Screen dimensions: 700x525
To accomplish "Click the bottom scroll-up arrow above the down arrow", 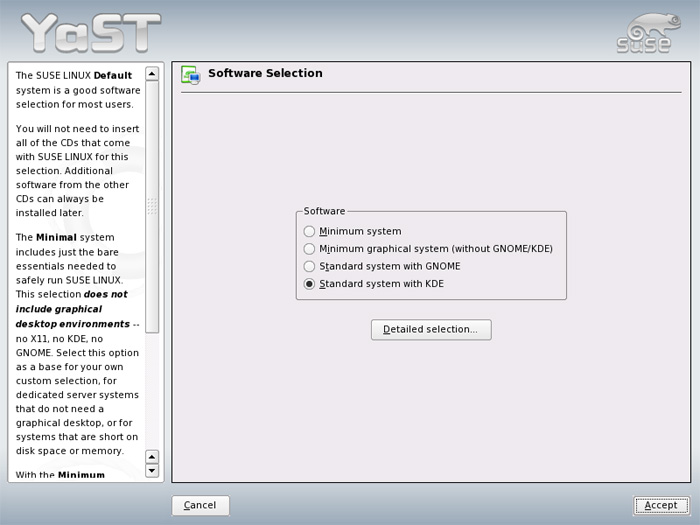I will tap(152, 457).
